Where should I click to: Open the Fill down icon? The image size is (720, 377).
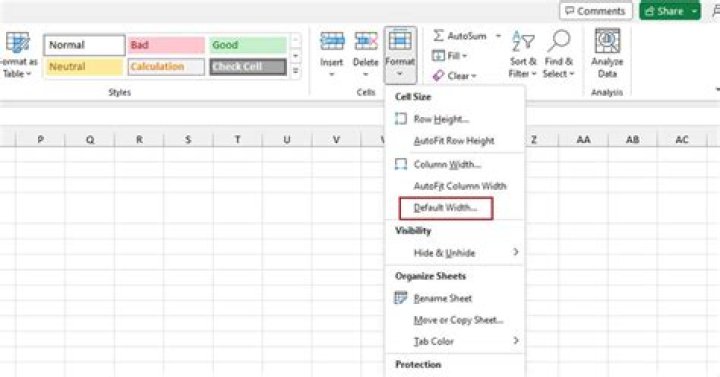(438, 56)
